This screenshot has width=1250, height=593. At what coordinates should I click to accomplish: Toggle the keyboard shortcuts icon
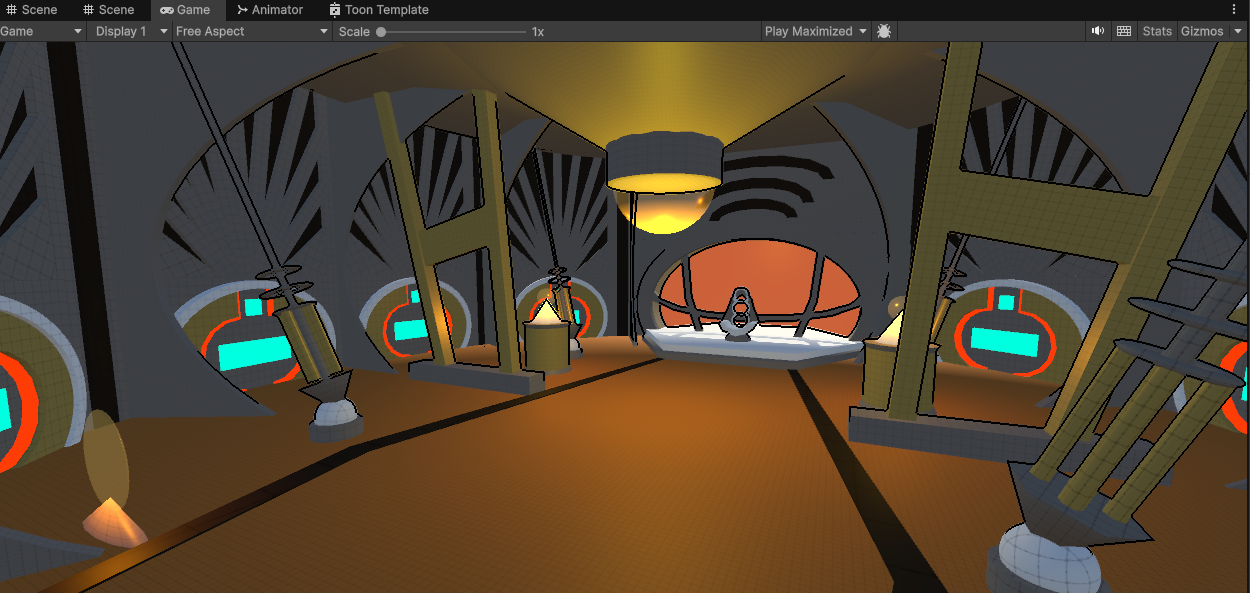pyautogui.click(x=1124, y=31)
